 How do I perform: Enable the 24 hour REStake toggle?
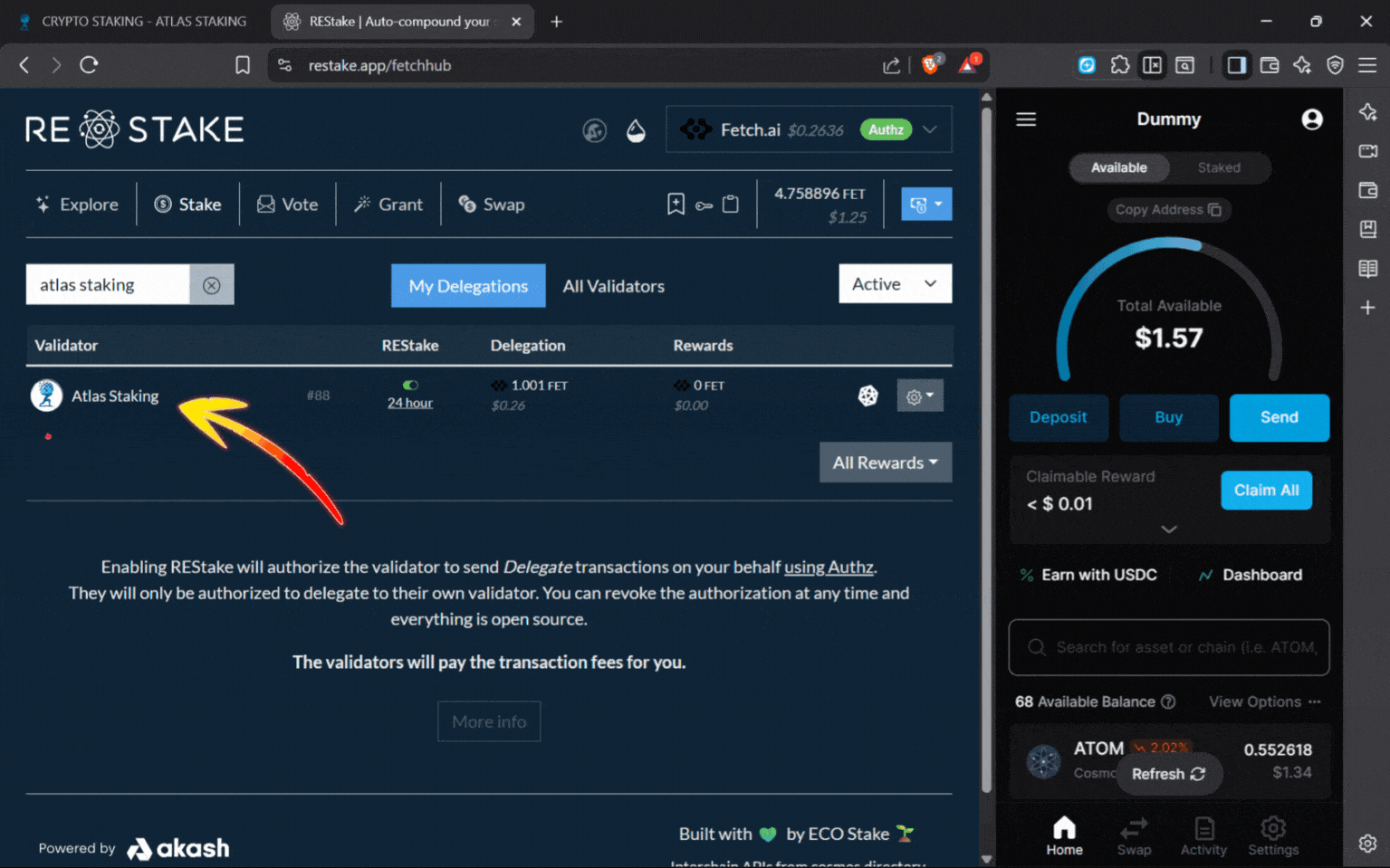tap(410, 384)
